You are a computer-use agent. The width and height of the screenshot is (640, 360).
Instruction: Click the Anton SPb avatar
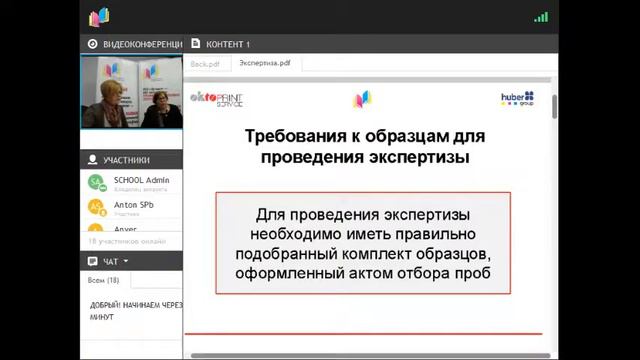click(96, 207)
